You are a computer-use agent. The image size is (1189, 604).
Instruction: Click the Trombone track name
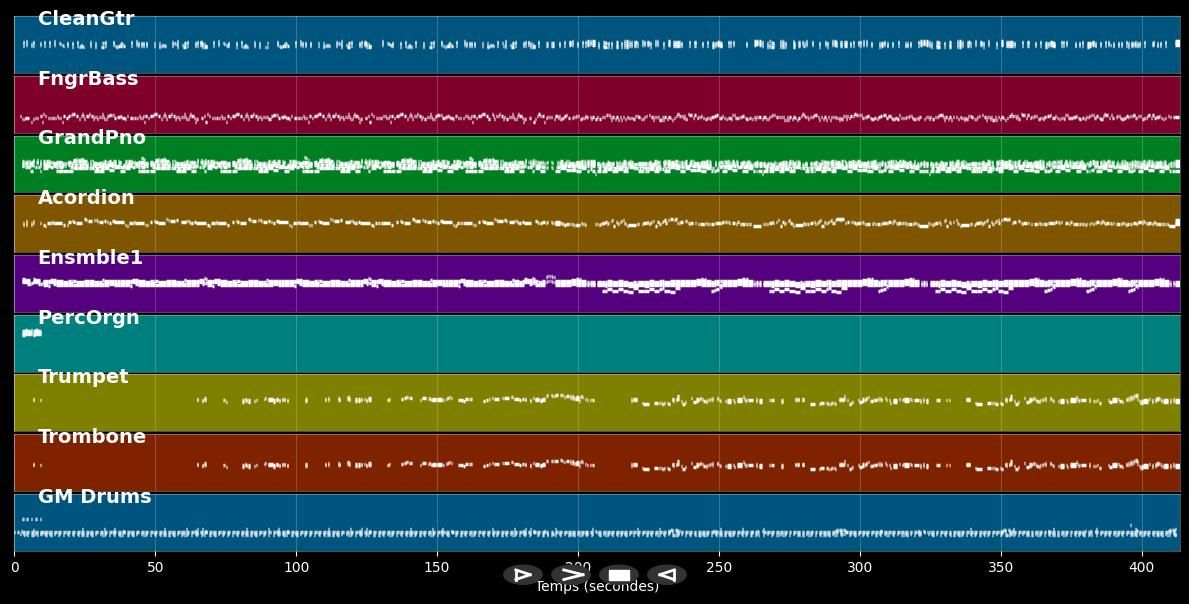(x=92, y=437)
